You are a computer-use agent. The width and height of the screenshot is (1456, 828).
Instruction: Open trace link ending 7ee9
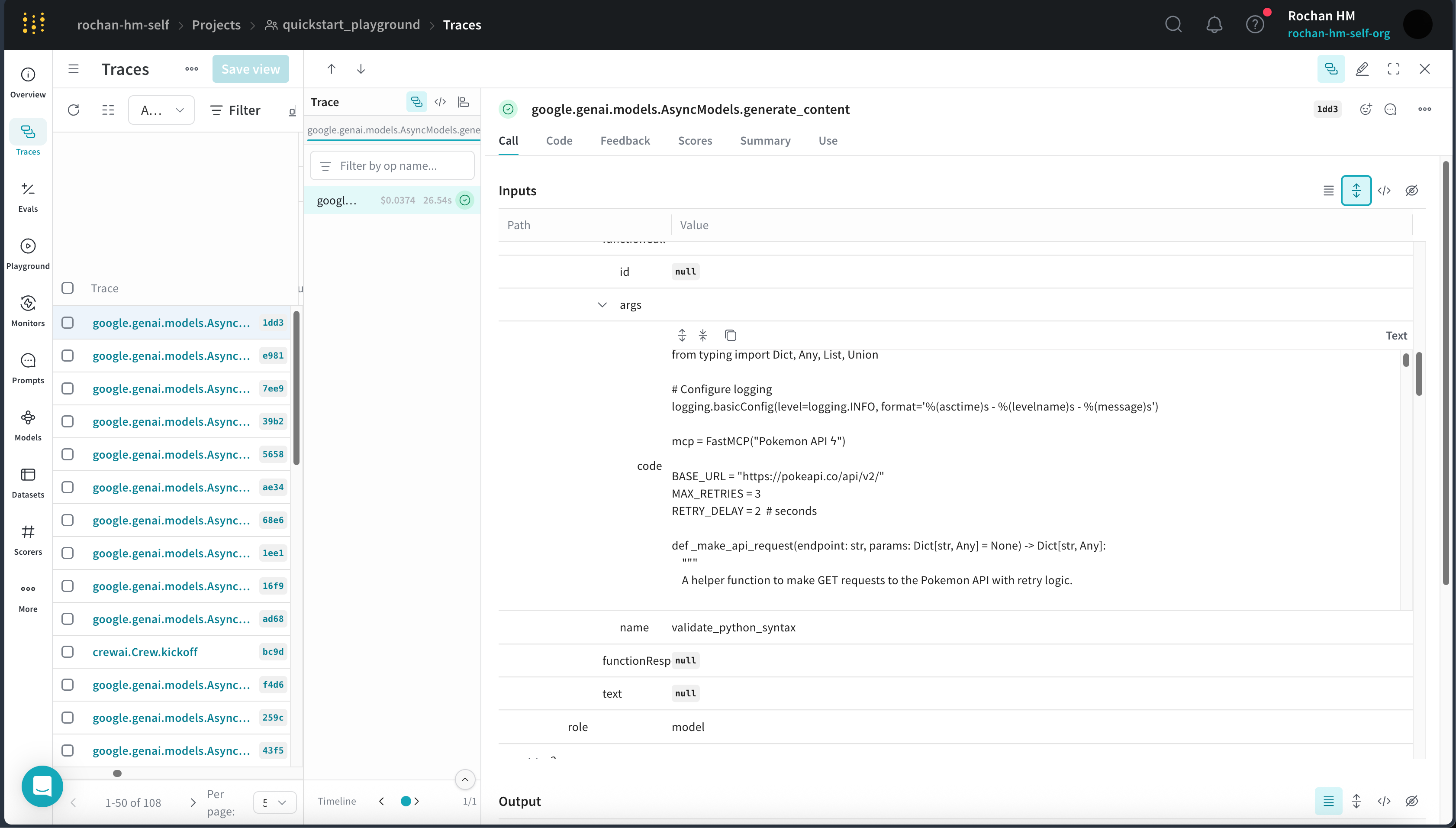171,388
